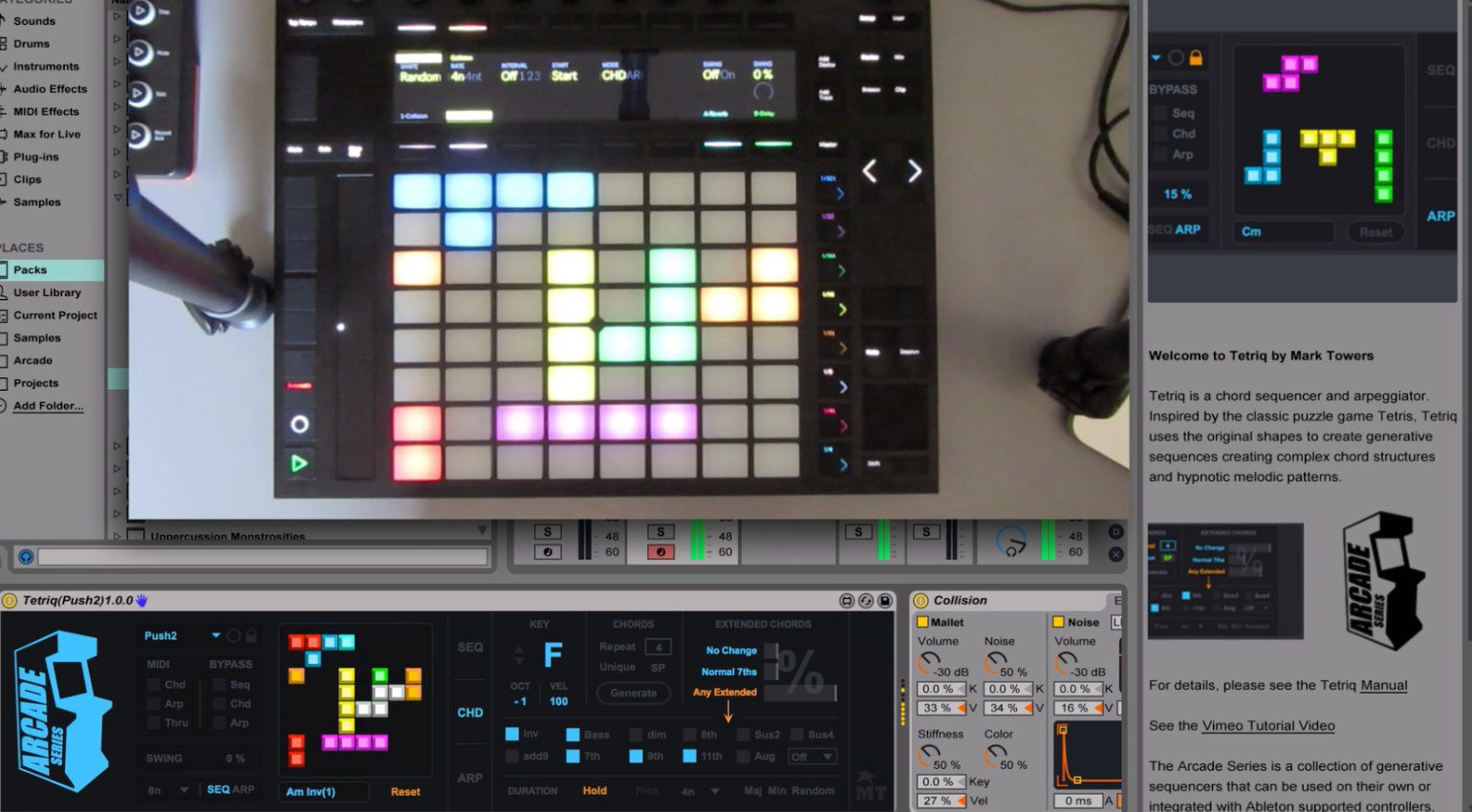Click the SWING 0 % value
Screen dimensions: 1472x812
click(235, 759)
